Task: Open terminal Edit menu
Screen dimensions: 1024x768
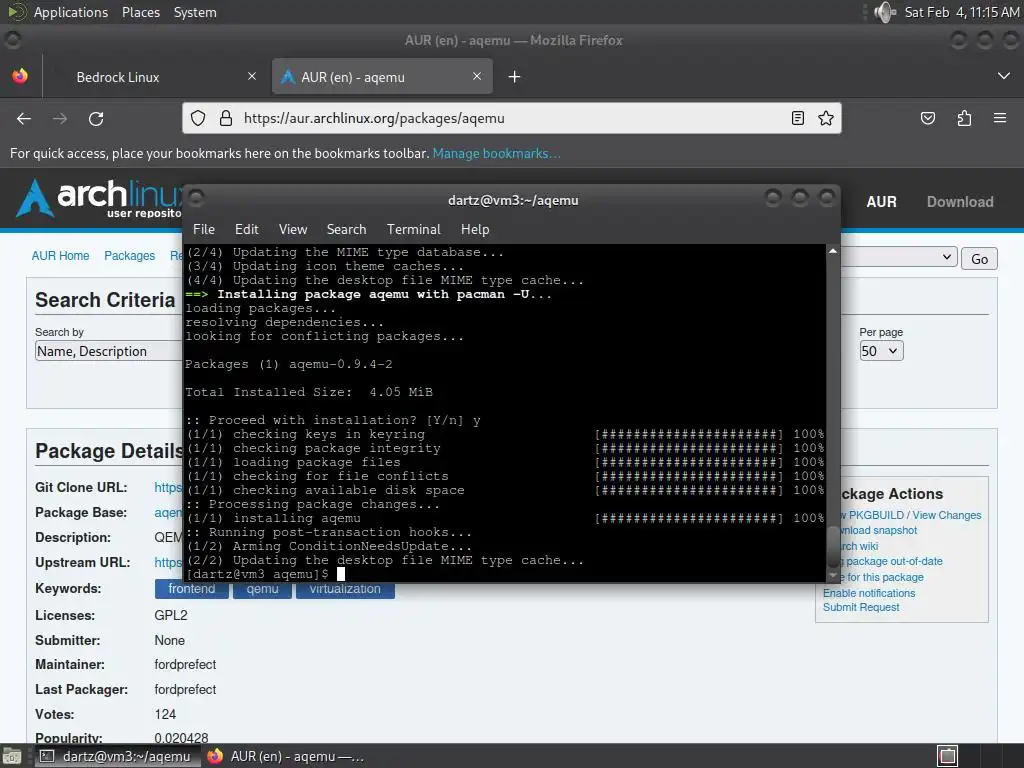Action: [246, 229]
